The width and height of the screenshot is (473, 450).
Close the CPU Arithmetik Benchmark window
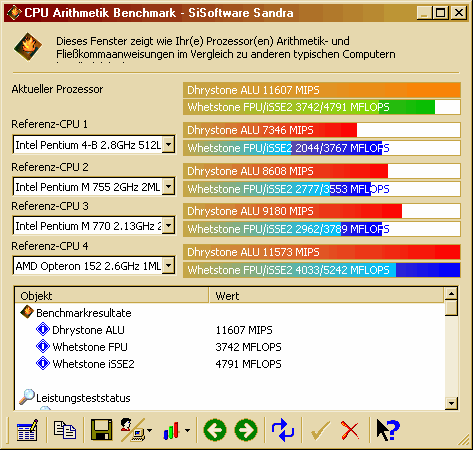point(459,13)
